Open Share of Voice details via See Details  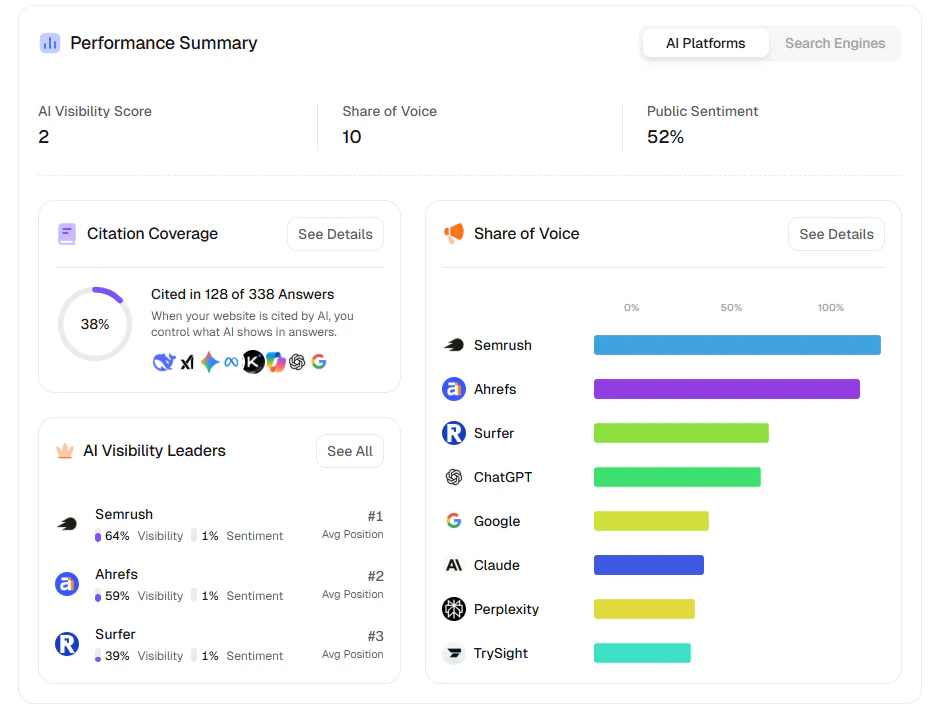(836, 233)
